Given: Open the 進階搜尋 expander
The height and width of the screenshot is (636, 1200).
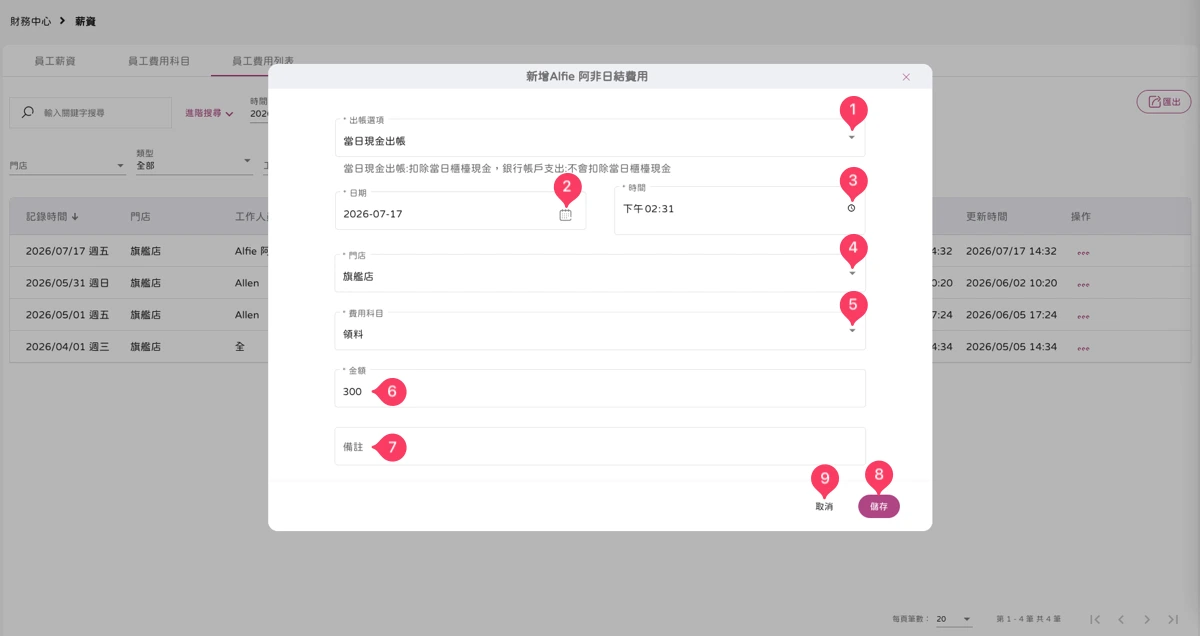Looking at the screenshot, I should click(x=209, y=114).
